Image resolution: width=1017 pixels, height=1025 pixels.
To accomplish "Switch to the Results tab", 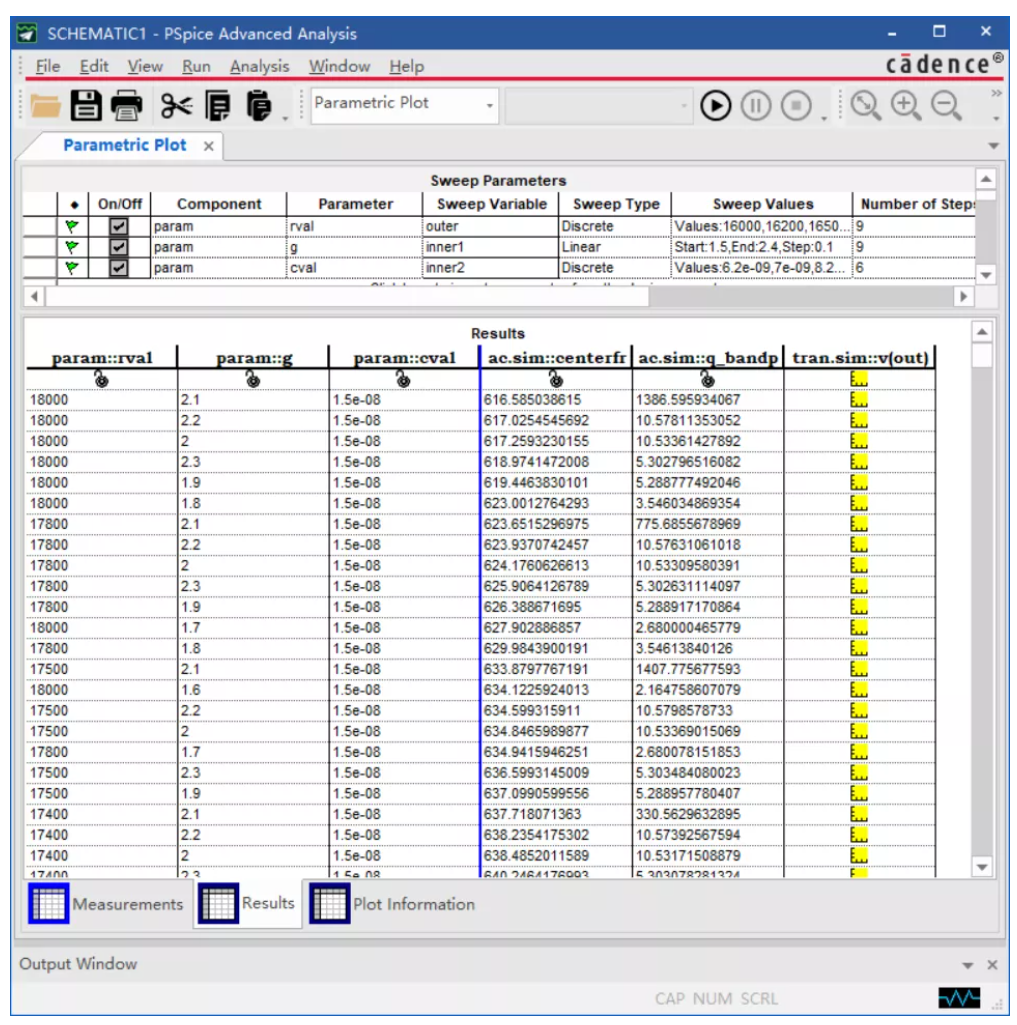I will [x=248, y=903].
